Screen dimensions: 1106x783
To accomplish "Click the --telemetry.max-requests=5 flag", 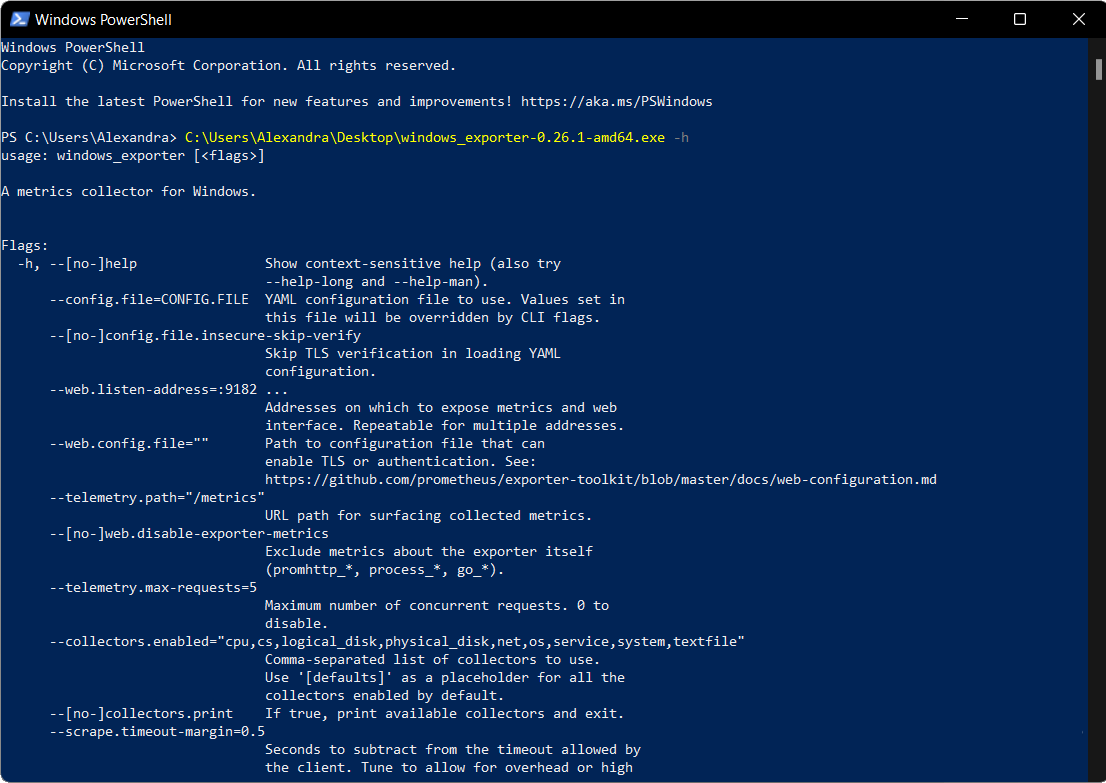I will pyautogui.click(x=153, y=588).
